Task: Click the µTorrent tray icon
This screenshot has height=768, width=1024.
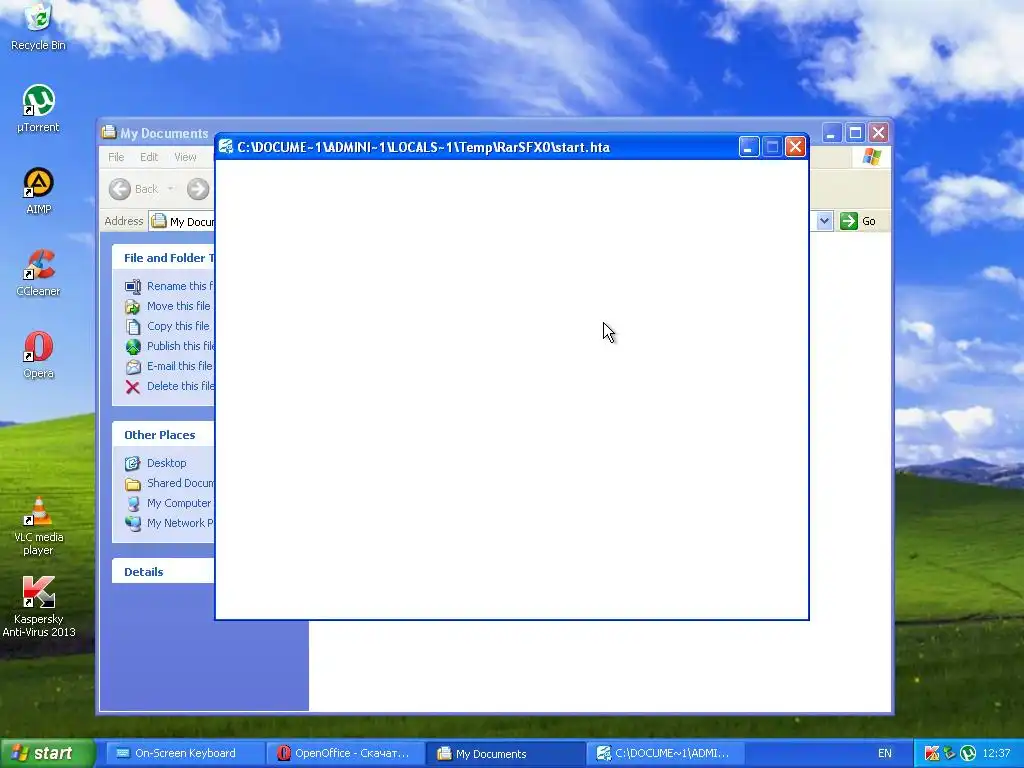Action: [x=968, y=753]
